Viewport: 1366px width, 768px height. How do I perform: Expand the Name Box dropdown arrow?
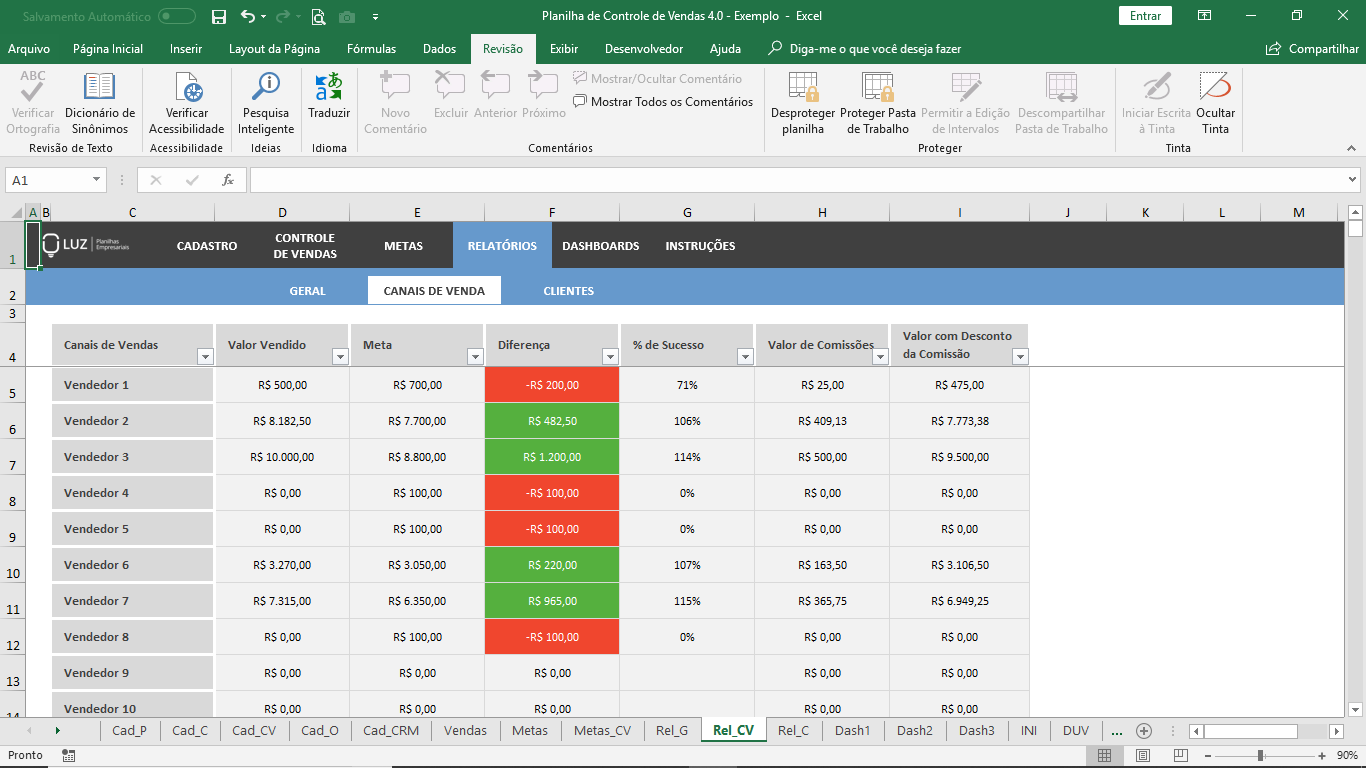click(96, 180)
